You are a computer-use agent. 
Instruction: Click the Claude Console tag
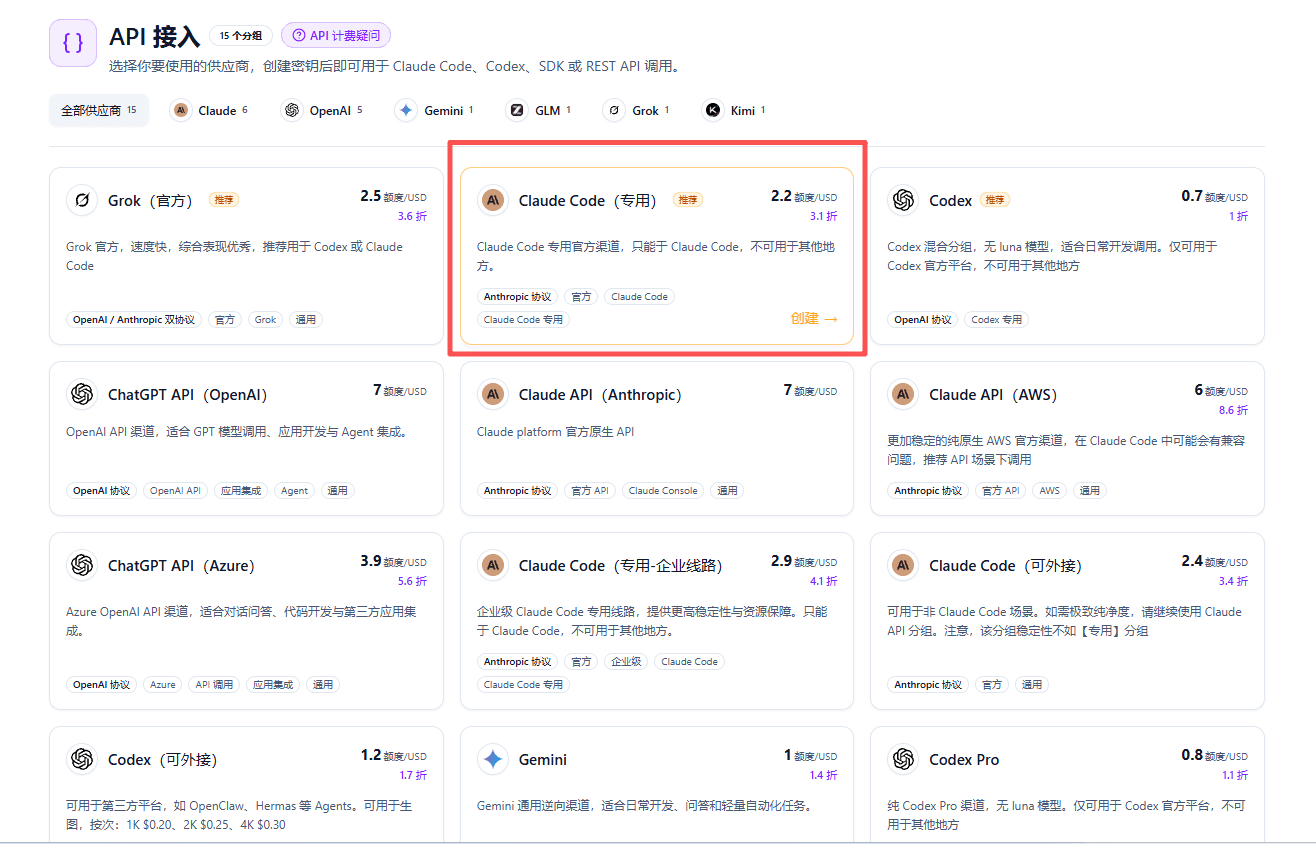click(663, 491)
